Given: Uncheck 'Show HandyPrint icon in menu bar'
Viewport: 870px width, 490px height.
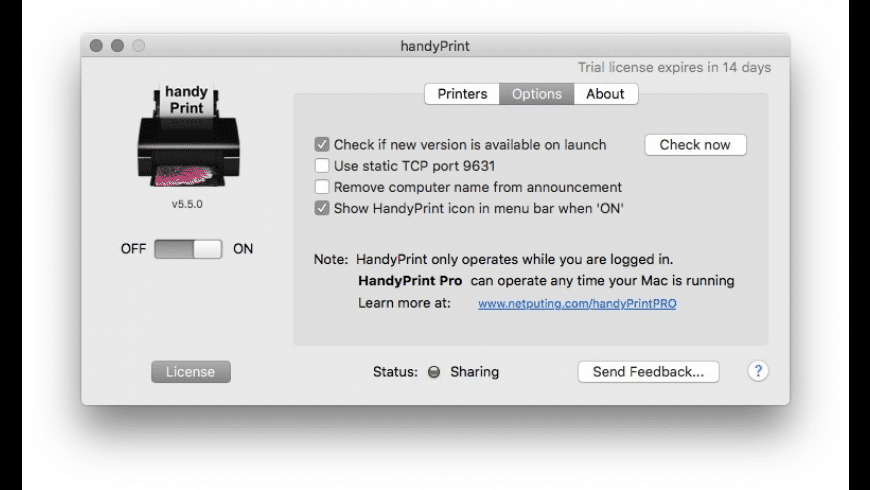Looking at the screenshot, I should [322, 208].
